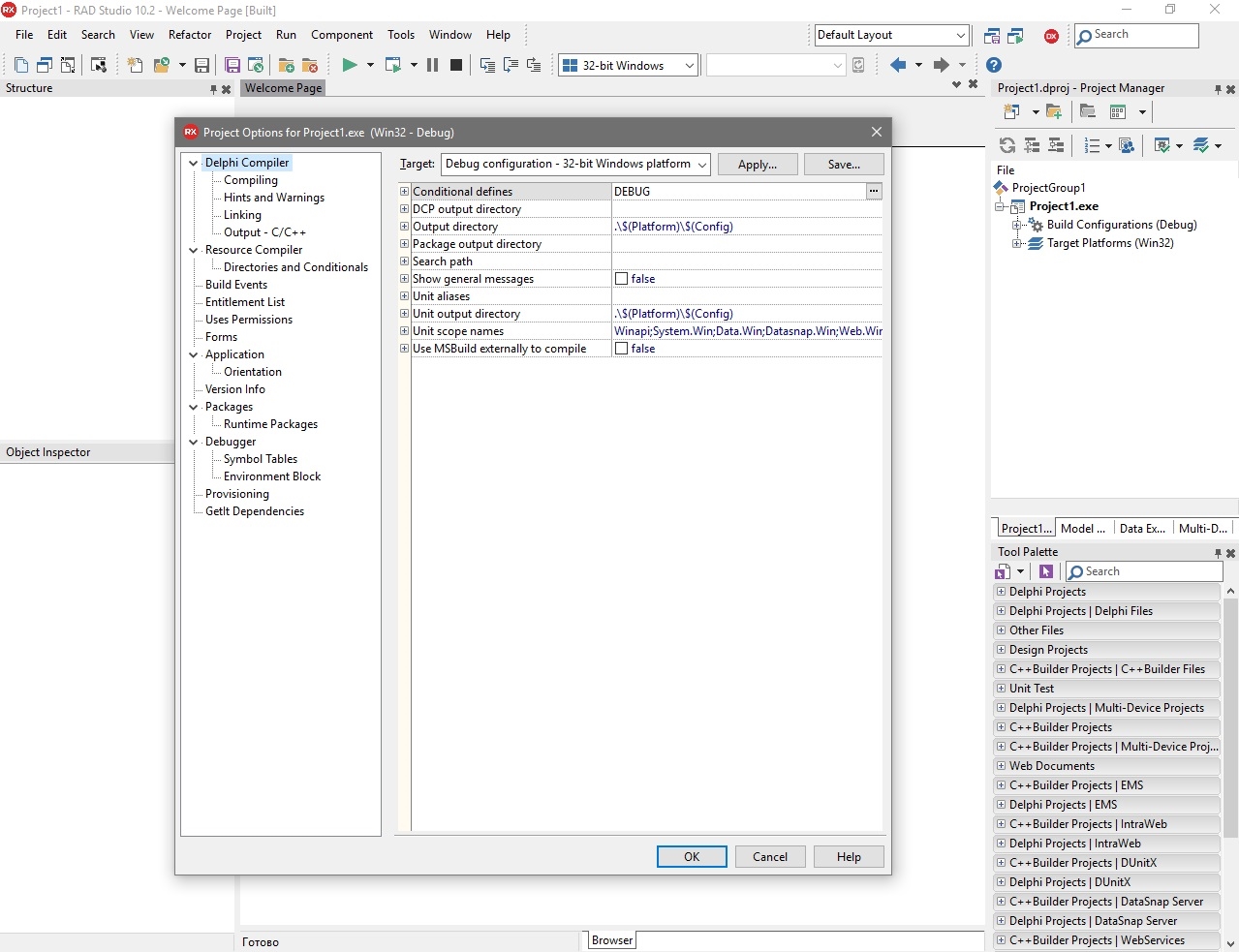The width and height of the screenshot is (1239, 952).
Task: Open the Component menu
Action: 342,35
